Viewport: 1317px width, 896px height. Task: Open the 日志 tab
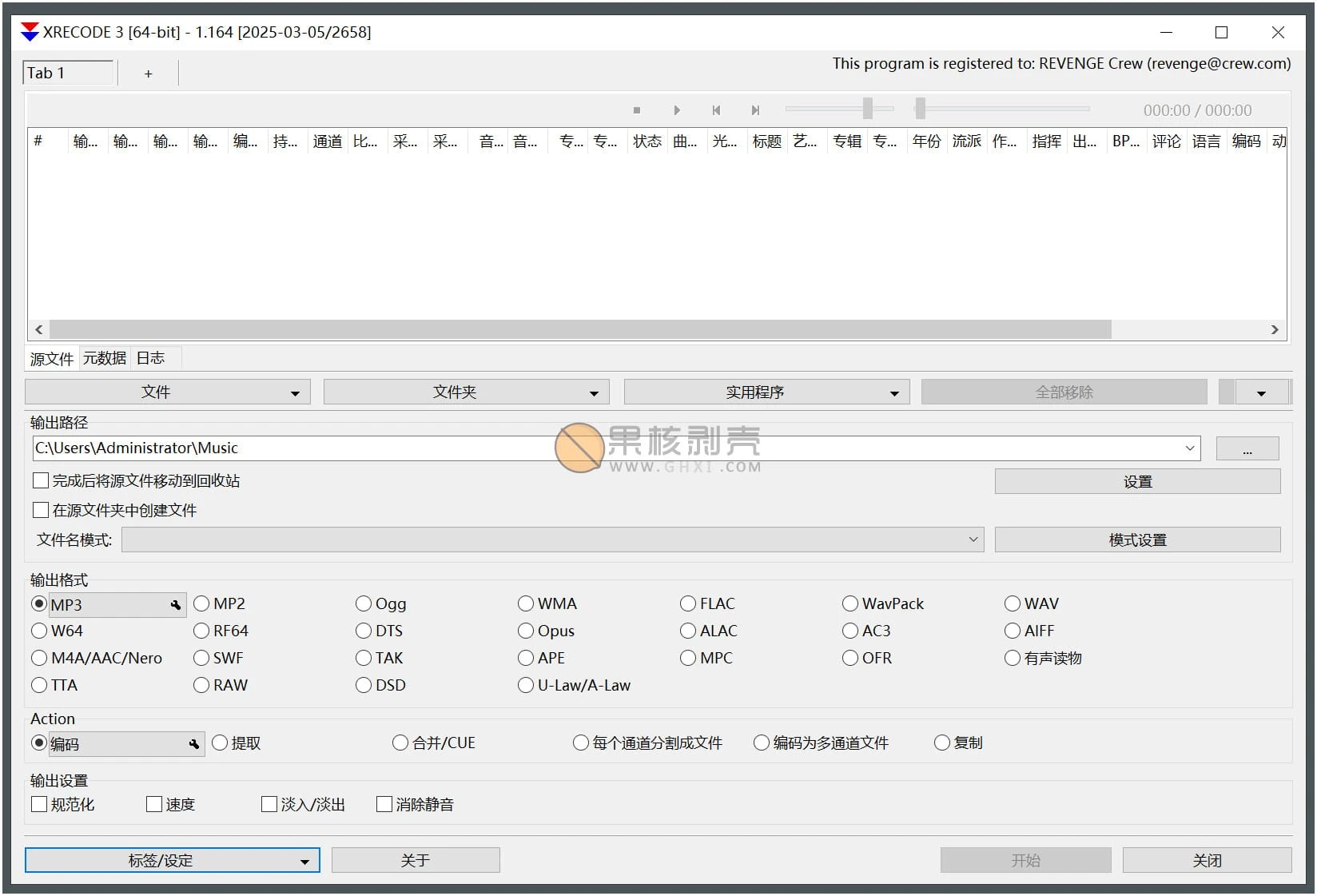click(x=150, y=358)
